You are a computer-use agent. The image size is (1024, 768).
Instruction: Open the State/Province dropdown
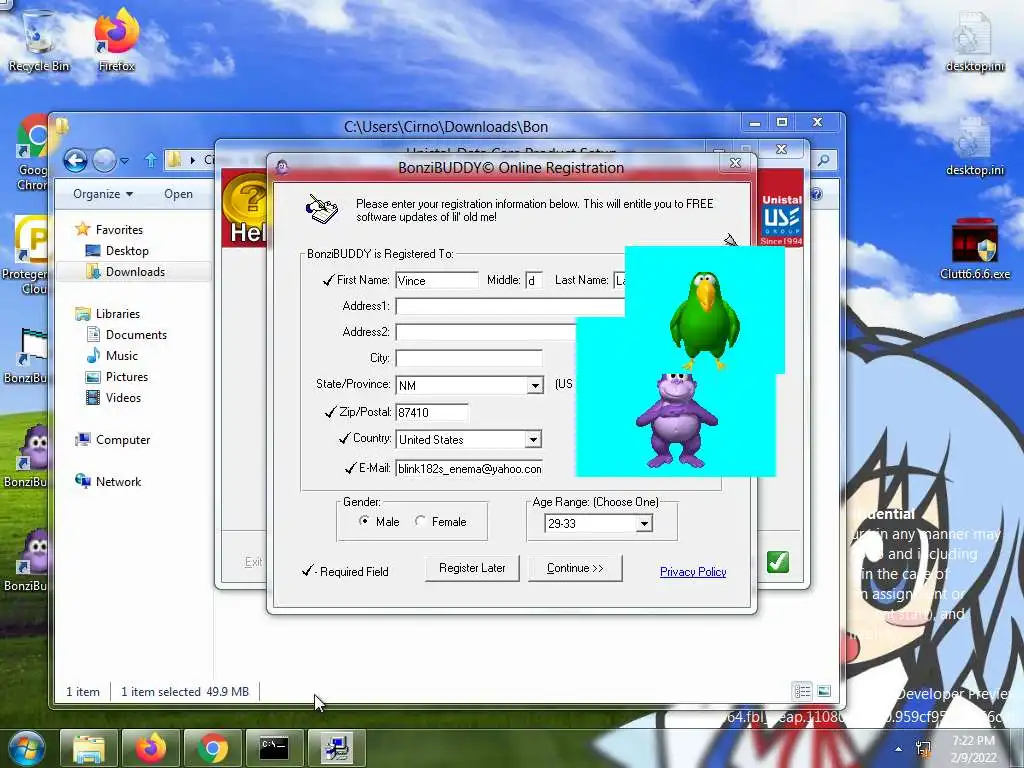tap(535, 385)
